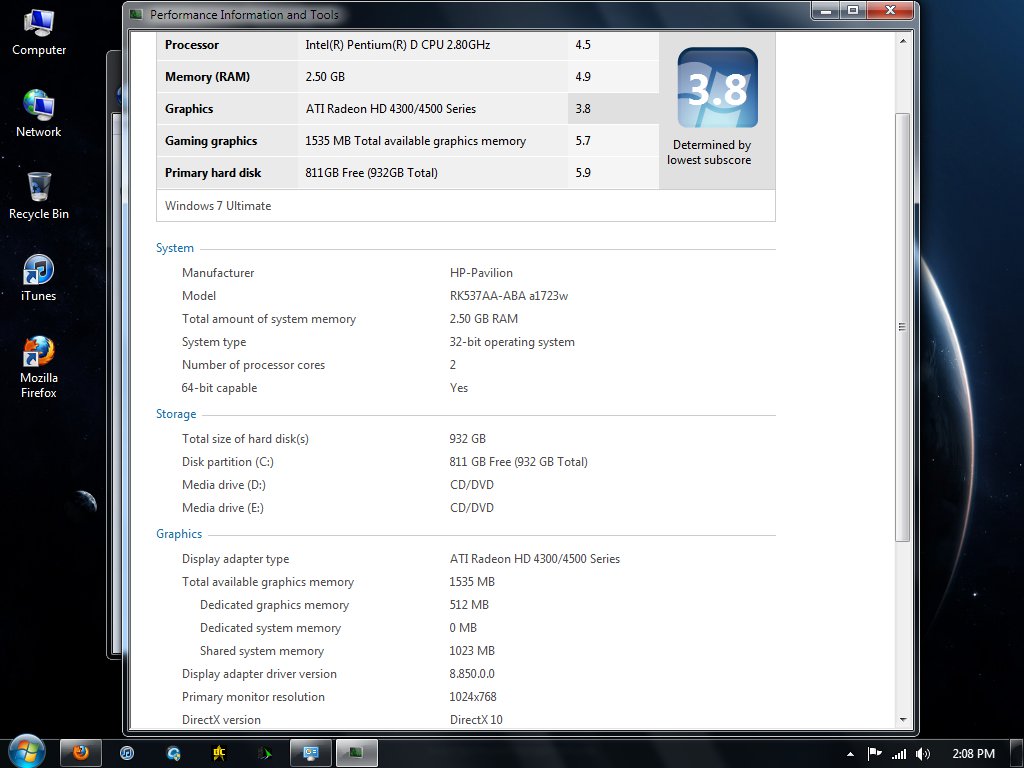The height and width of the screenshot is (768, 1024).
Task: Switch to Firefox in the taskbar
Action: 81,753
